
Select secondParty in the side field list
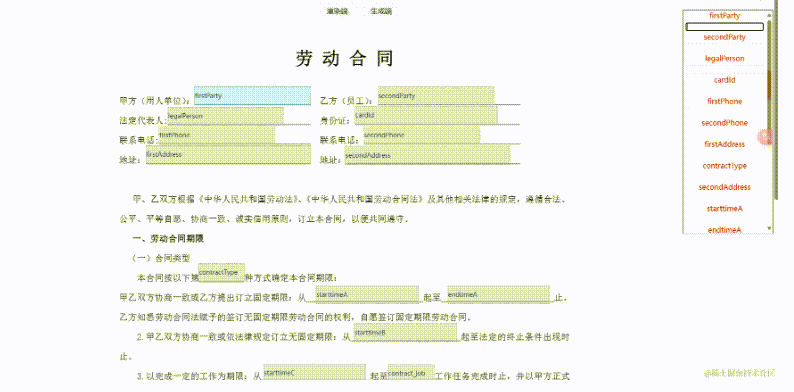pyautogui.click(x=724, y=37)
